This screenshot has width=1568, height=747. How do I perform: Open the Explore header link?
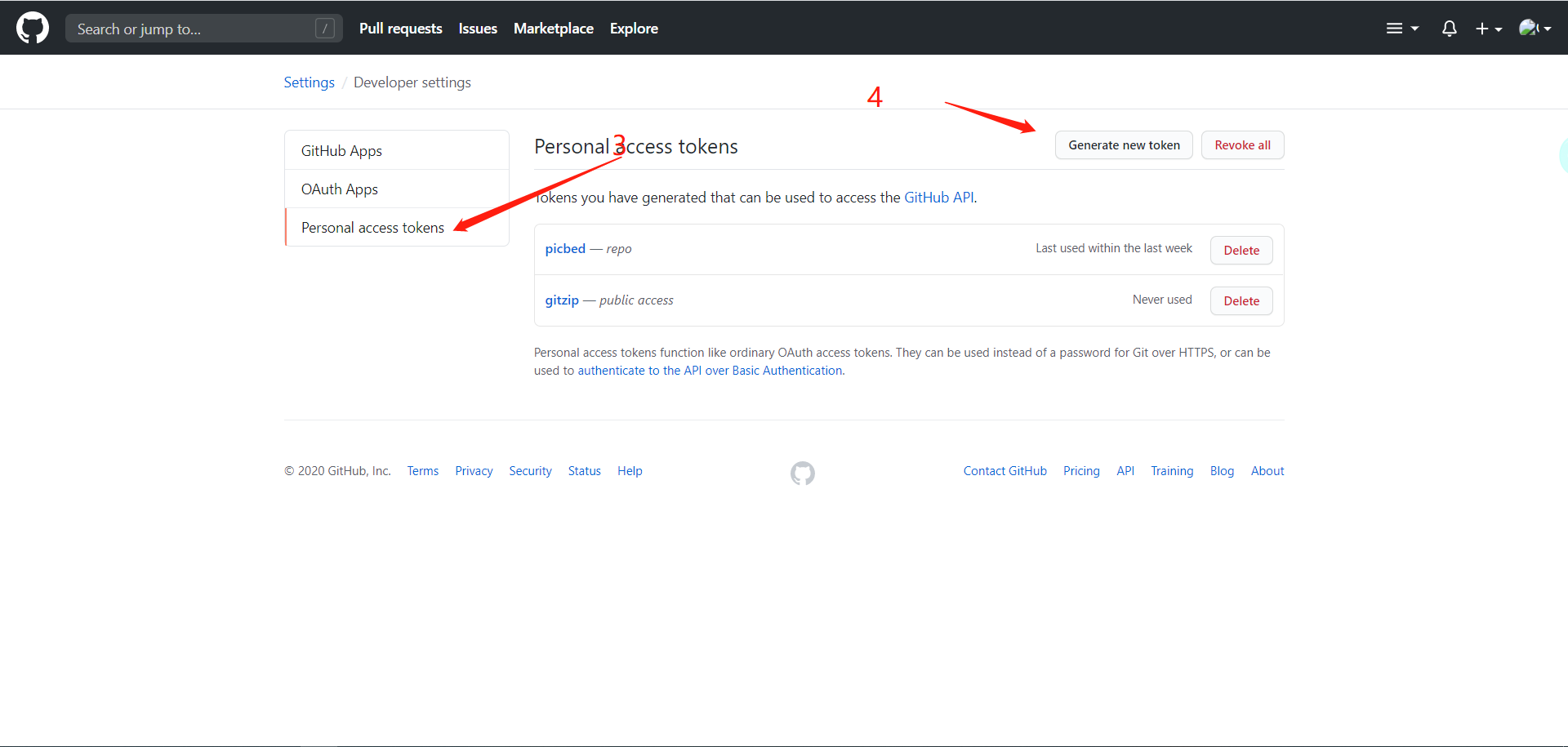coord(634,29)
